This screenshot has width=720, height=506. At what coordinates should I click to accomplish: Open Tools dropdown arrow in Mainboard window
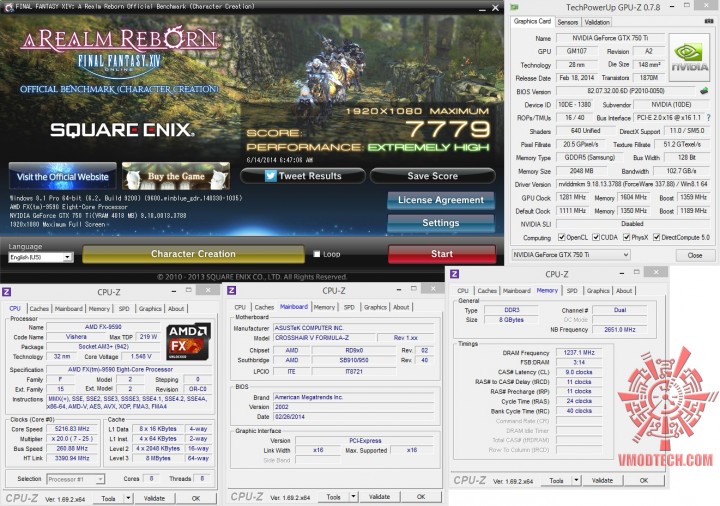coord(354,496)
